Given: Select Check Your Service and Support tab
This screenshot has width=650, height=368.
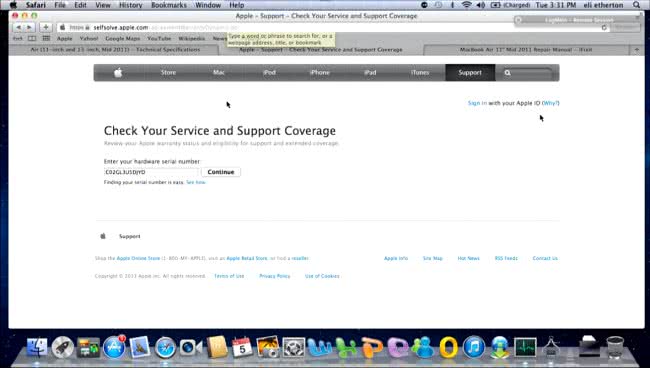Looking at the screenshot, I should [321, 50].
